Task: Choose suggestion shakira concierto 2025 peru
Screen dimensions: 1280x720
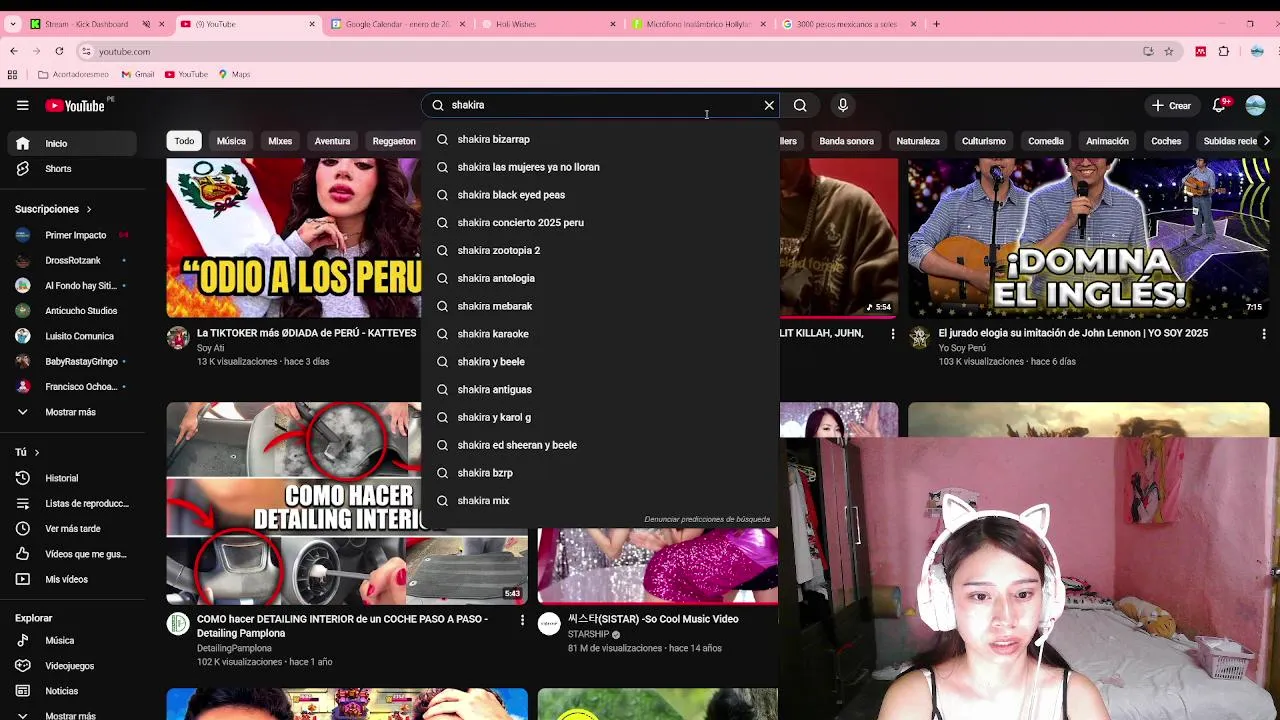Action: [x=600, y=223]
